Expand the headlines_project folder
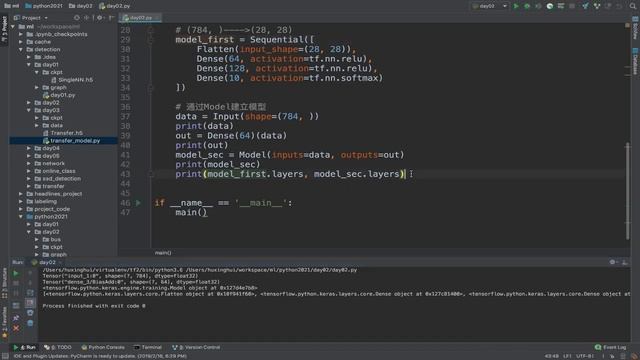This screenshot has height=360, width=640. [x=21, y=194]
